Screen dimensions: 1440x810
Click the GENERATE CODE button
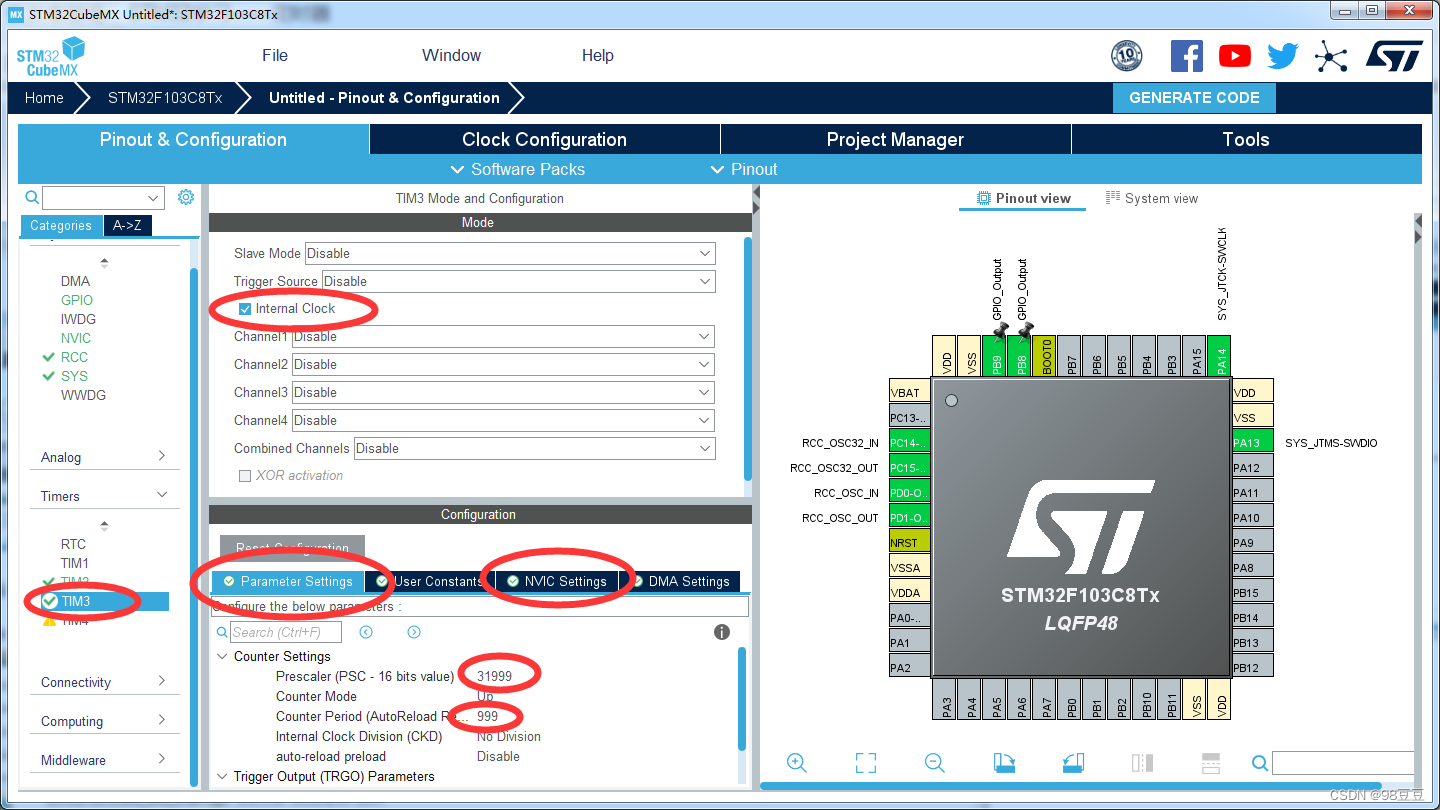point(1194,98)
